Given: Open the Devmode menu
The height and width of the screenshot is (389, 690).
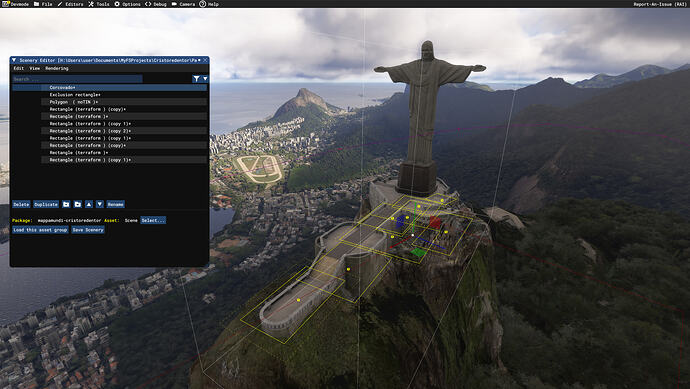Looking at the screenshot, I should [15, 4].
